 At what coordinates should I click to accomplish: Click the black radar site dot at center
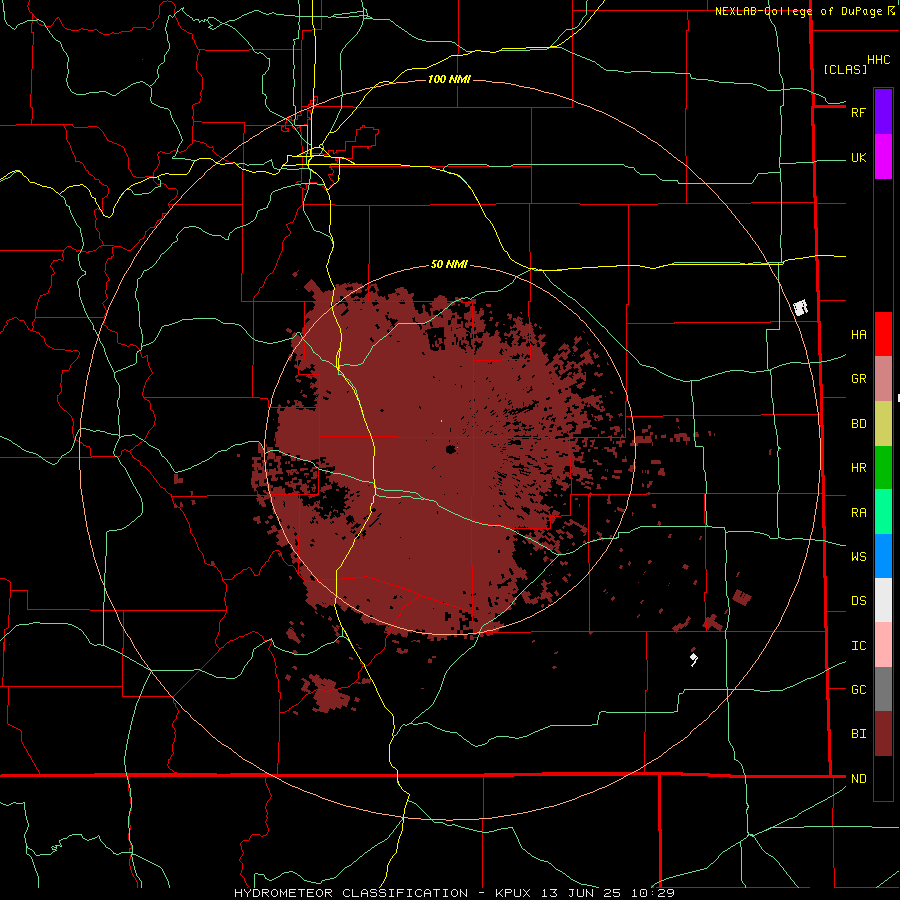click(451, 449)
